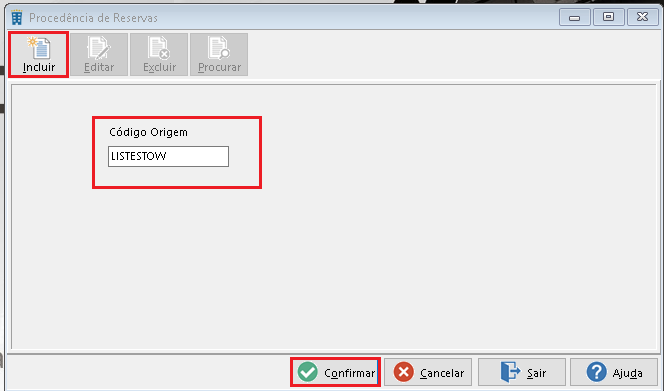Click the Sair exit door icon
The image size is (664, 391).
[510, 372]
